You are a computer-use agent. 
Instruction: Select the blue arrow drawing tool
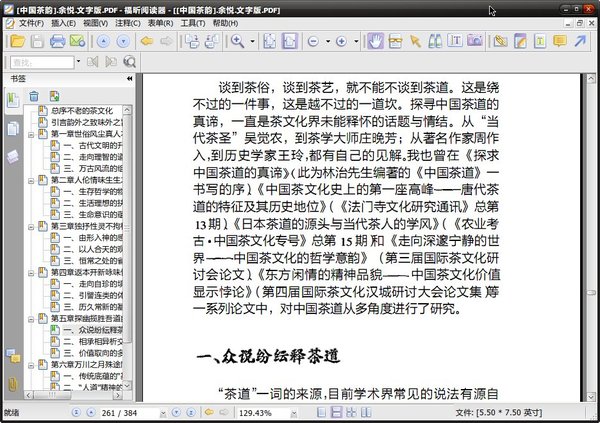pos(580,41)
